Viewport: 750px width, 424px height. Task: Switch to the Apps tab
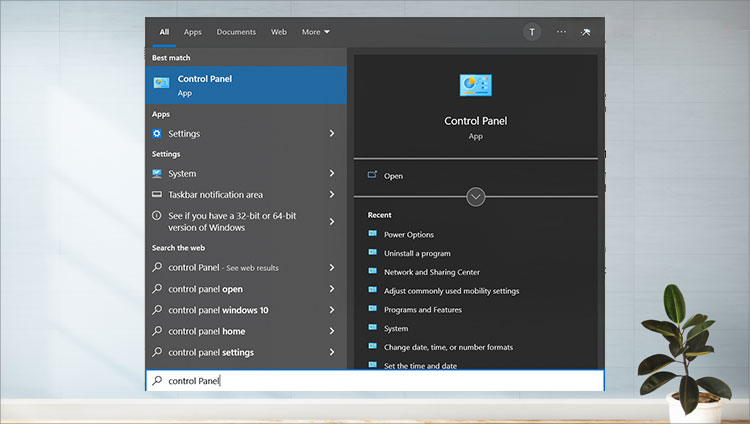point(193,32)
